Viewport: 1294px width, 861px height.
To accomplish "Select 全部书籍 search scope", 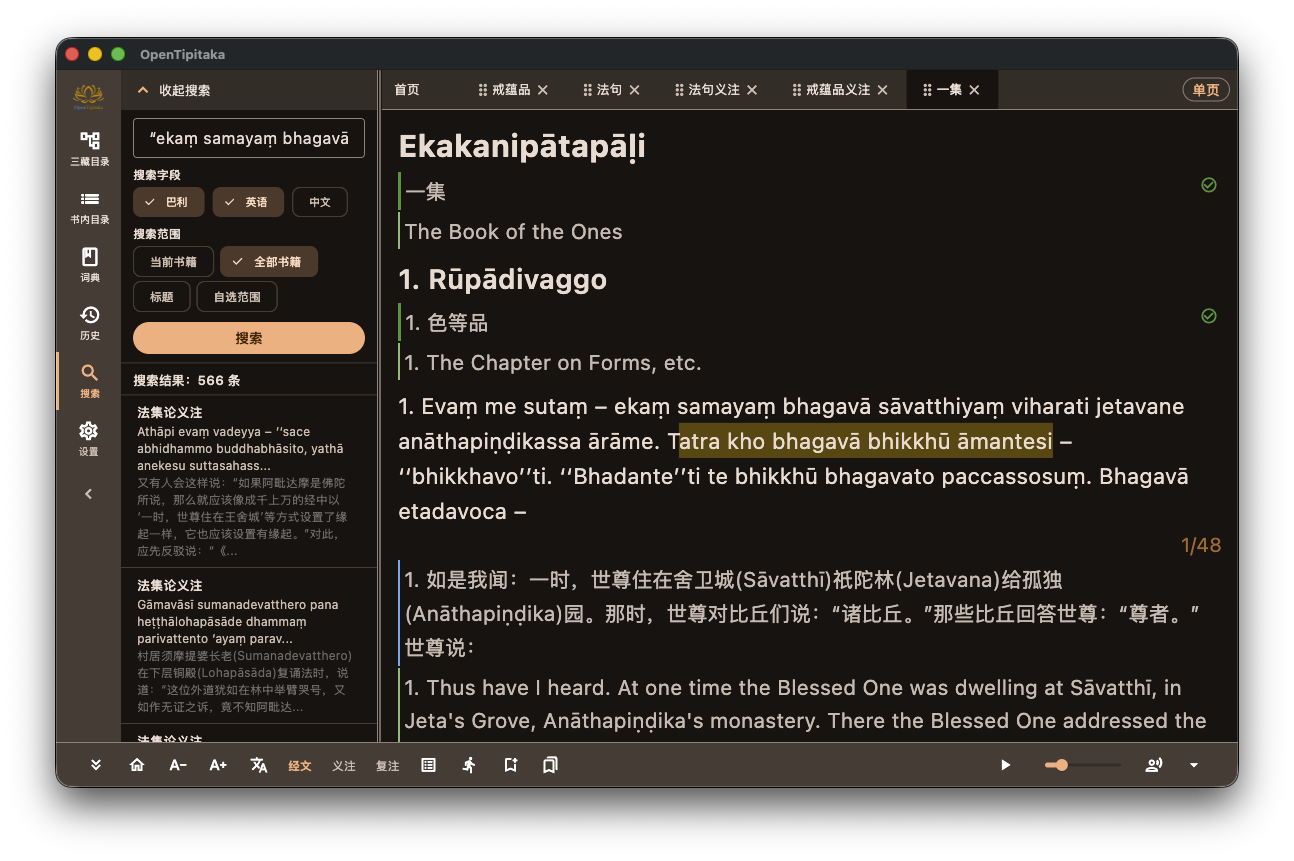I will click(x=269, y=262).
